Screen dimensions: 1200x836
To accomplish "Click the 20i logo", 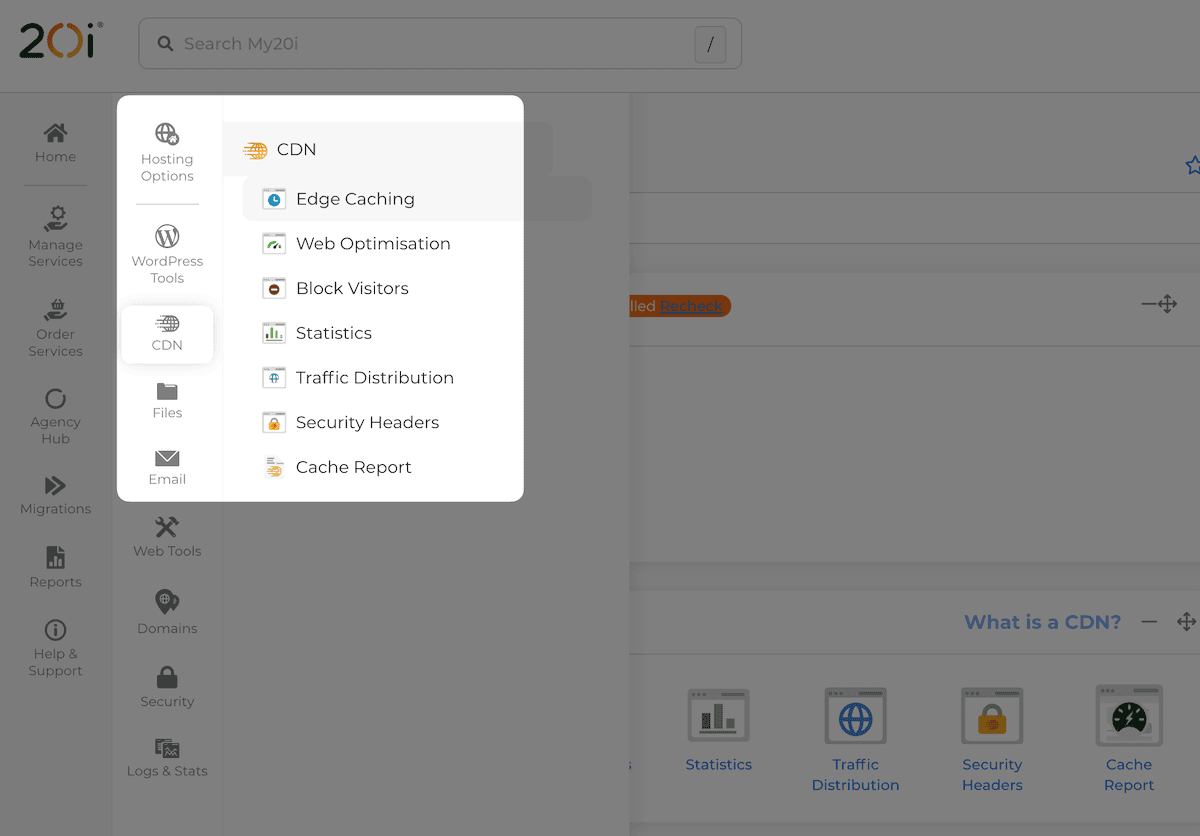I will (x=61, y=40).
